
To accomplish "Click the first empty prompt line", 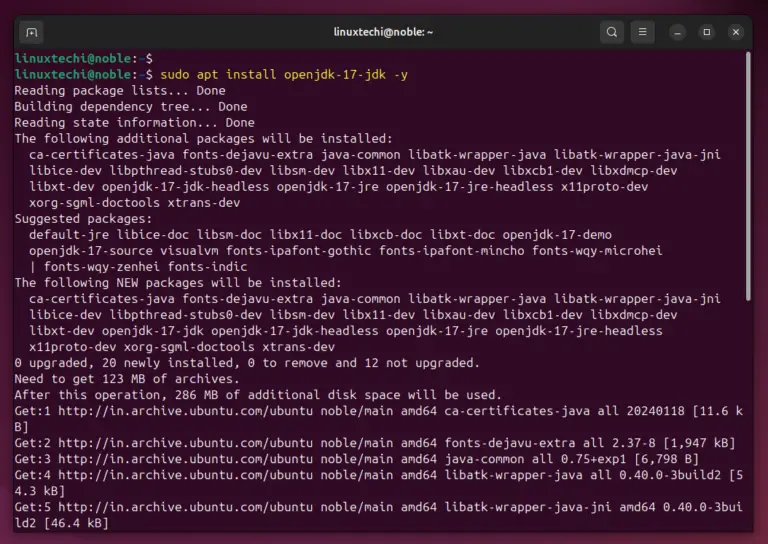I will tap(84, 59).
